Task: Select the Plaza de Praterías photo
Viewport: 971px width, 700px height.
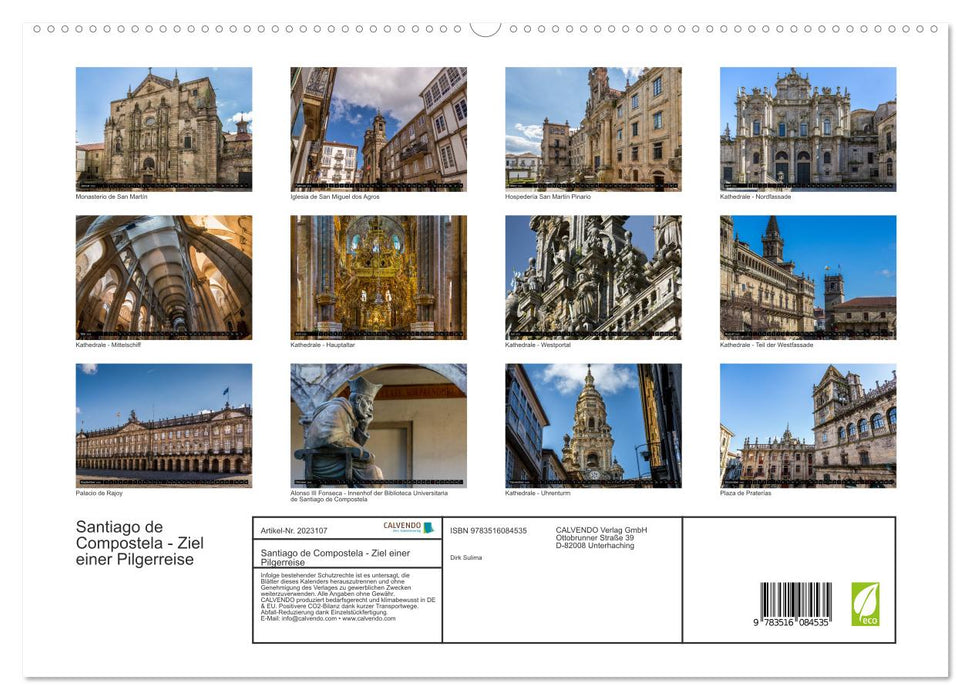Action: click(804, 424)
